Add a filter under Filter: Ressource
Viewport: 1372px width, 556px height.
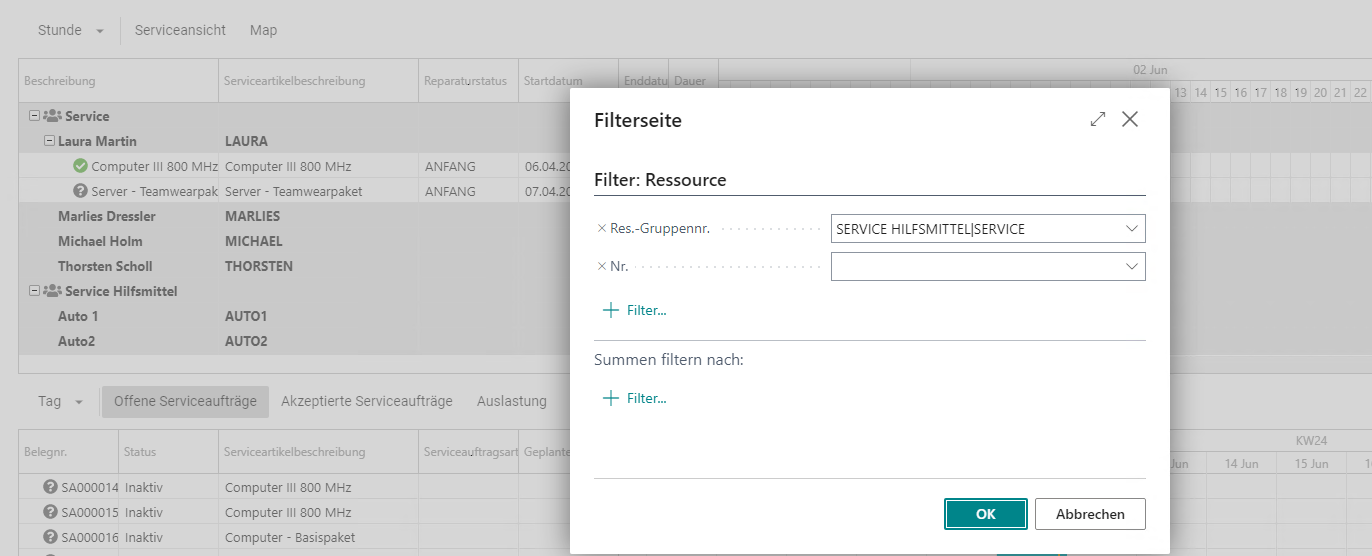(635, 310)
